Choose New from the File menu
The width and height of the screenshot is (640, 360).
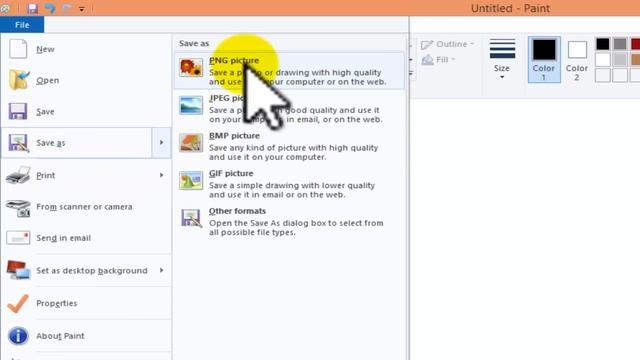click(86, 49)
